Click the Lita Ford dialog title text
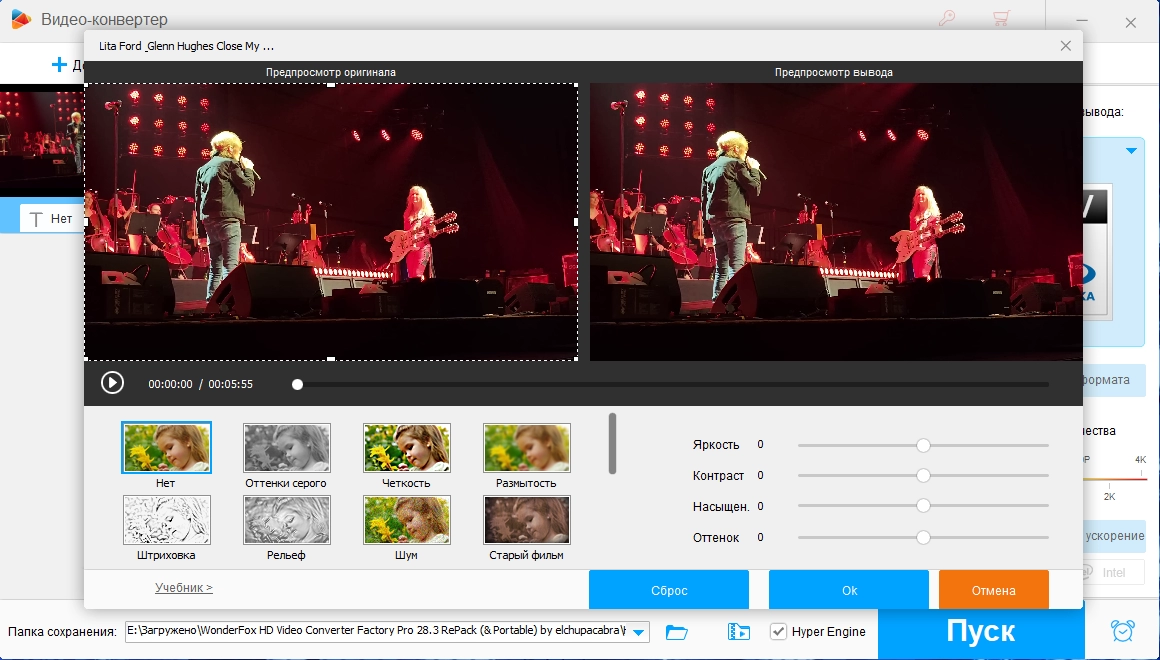The height and width of the screenshot is (660, 1160). click(186, 46)
